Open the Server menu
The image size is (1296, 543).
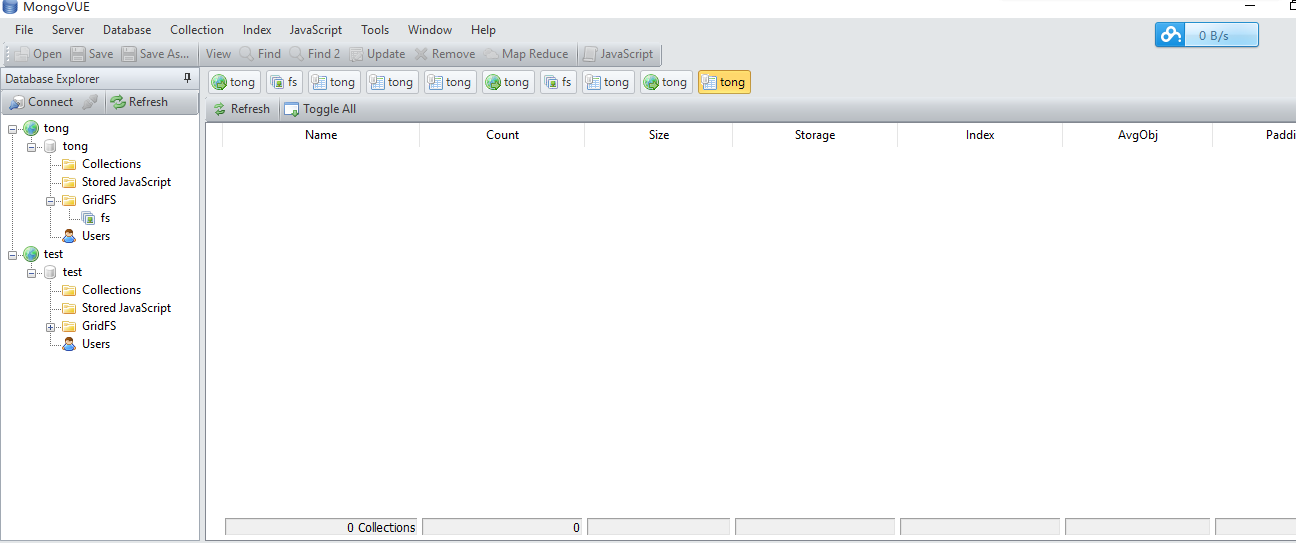tap(68, 30)
